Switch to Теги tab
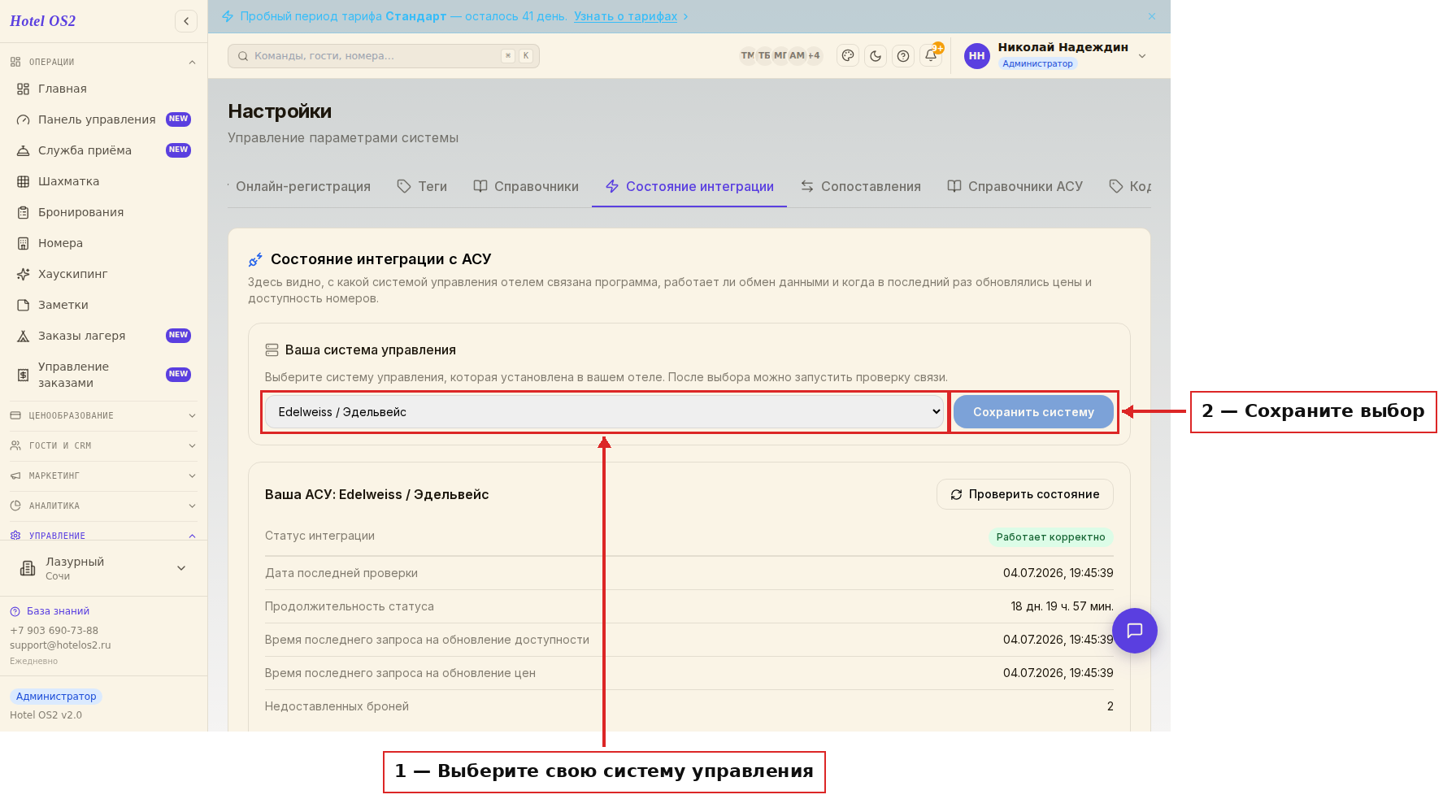 click(422, 186)
